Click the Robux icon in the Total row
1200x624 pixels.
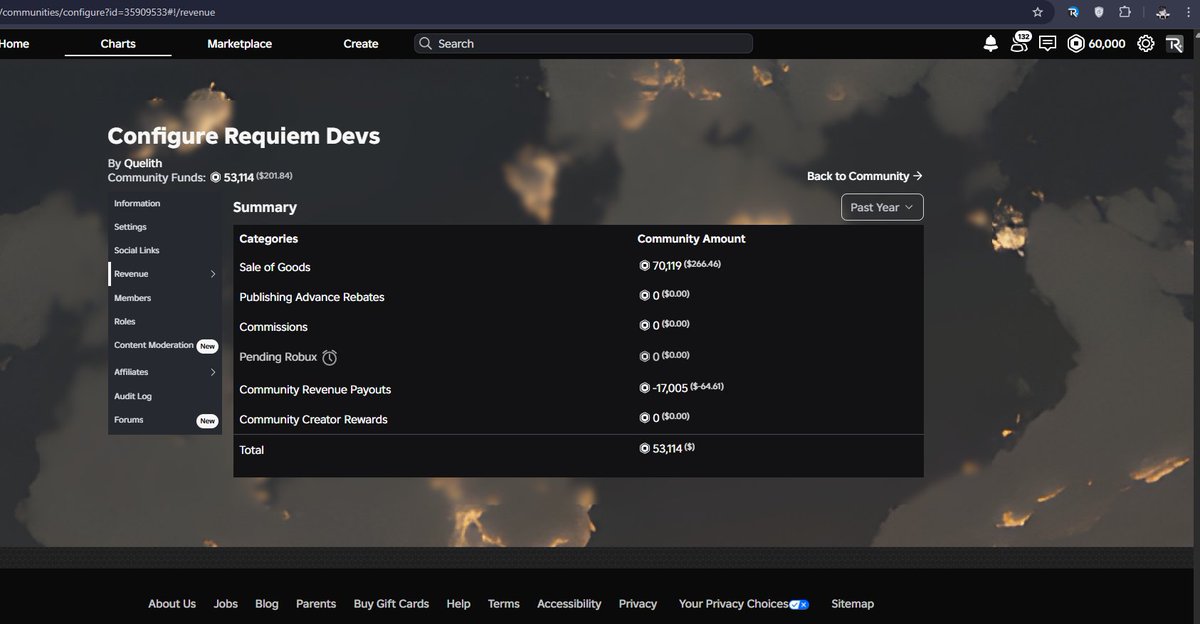644,449
